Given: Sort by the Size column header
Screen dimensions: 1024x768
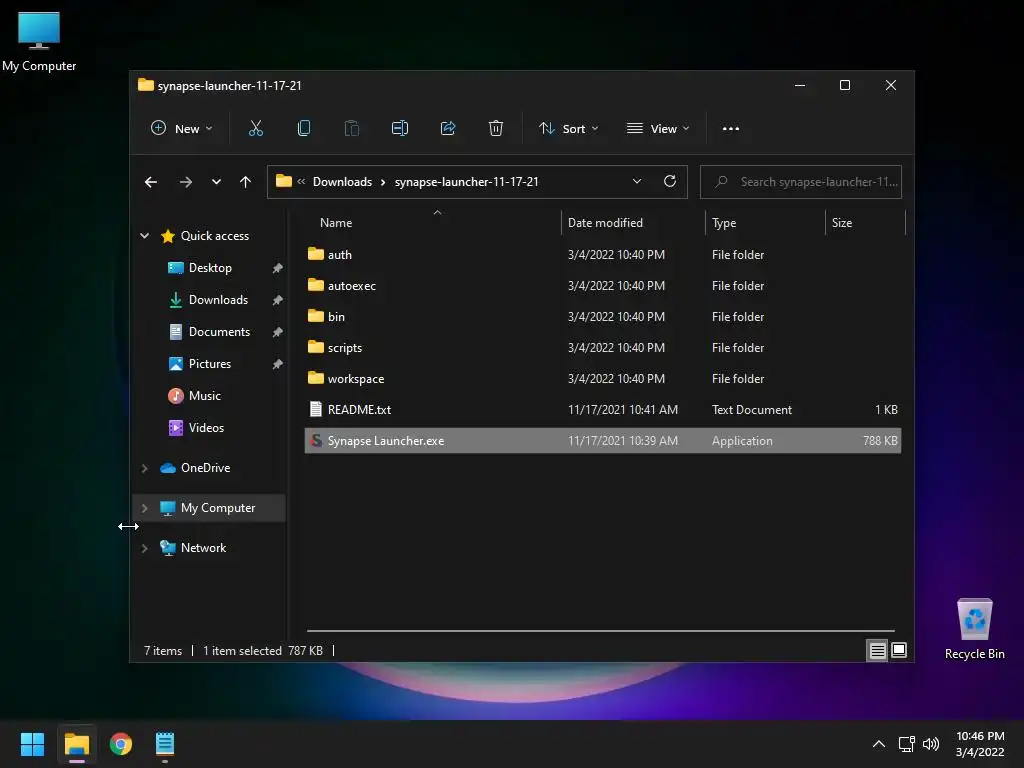Looking at the screenshot, I should [842, 223].
